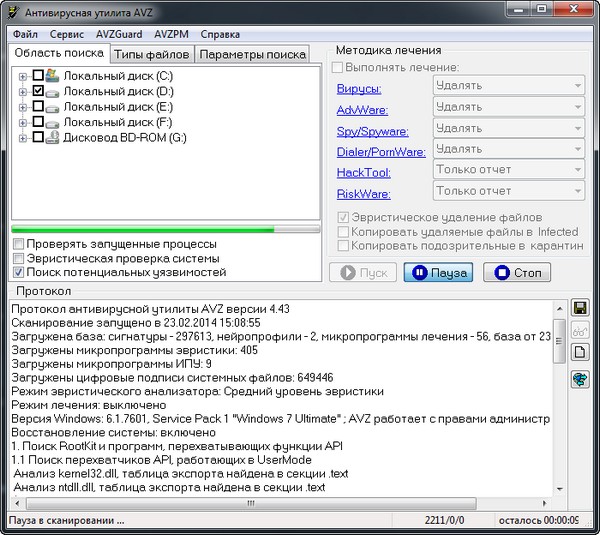The image size is (600, 535).
Task: Uncheck the Локальный диск (D:) checkbox
Action: (38, 91)
